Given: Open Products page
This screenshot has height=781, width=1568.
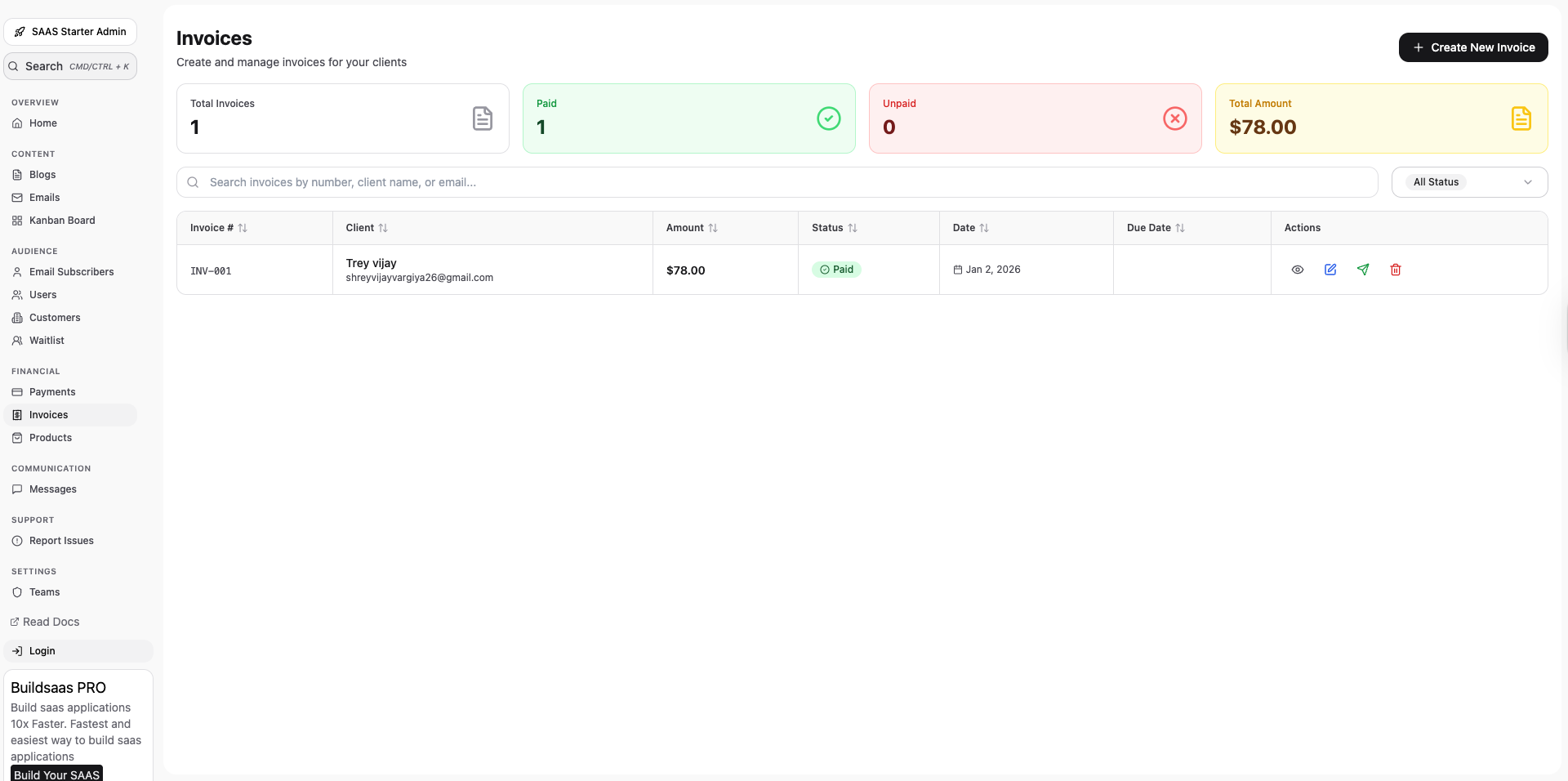Looking at the screenshot, I should [70, 438].
